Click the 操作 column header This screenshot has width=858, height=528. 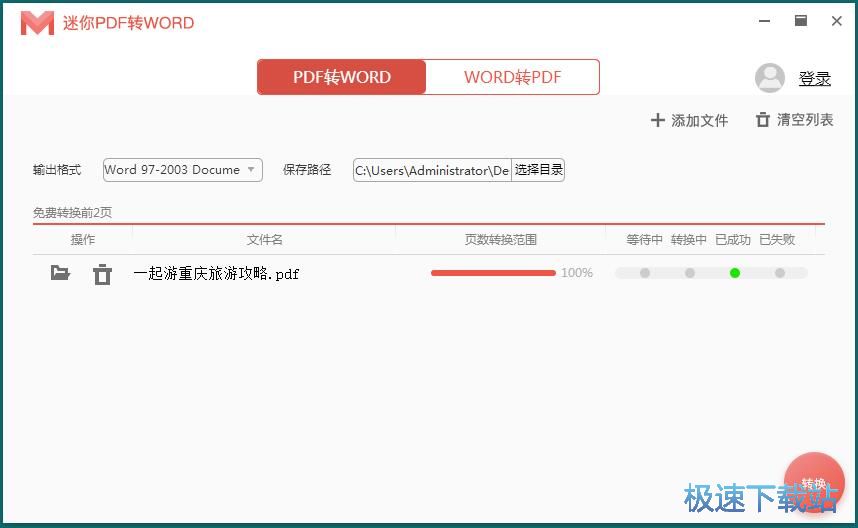[x=83, y=240]
